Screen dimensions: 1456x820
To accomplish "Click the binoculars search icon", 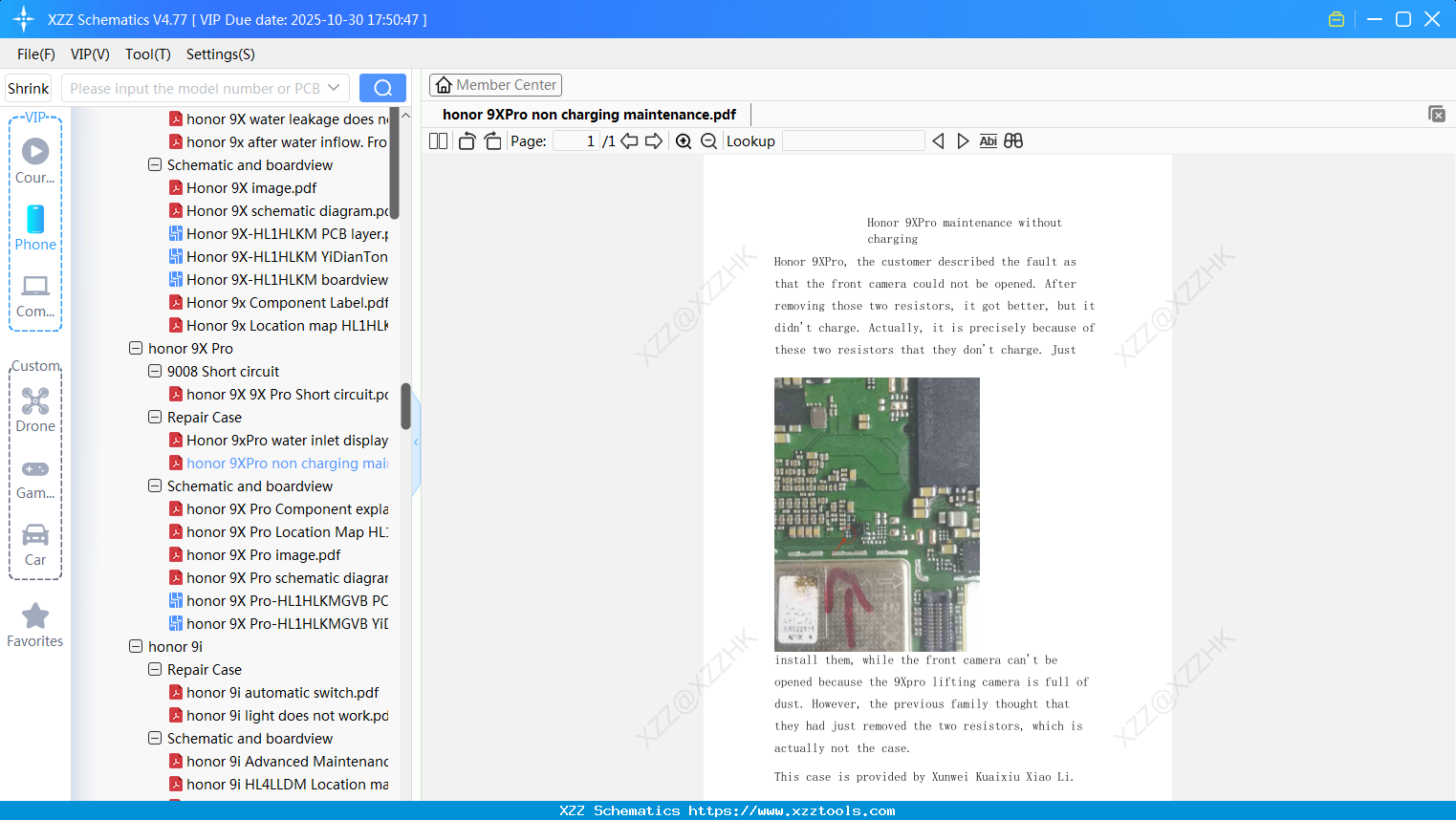I will click(1013, 141).
